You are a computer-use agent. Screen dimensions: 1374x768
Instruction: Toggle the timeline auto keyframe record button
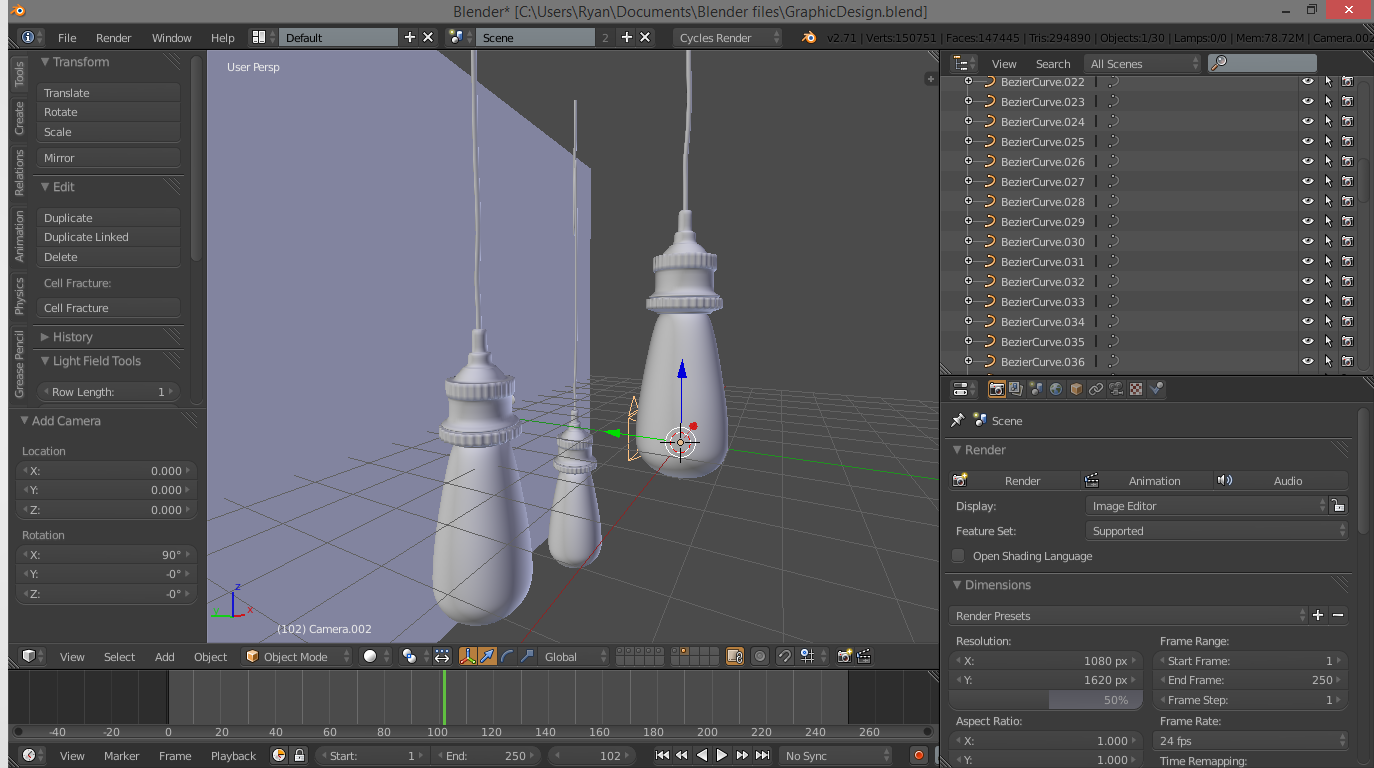(x=919, y=755)
